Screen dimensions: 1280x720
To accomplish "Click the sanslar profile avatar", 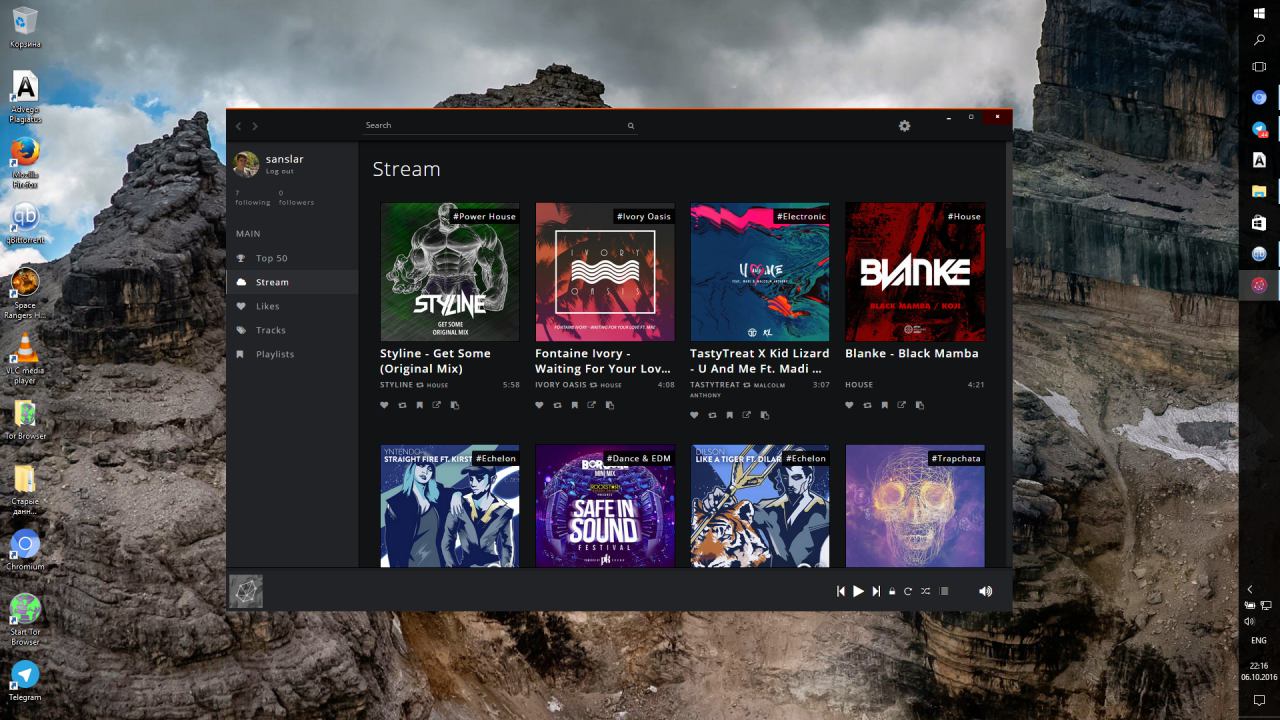I will tap(246, 164).
